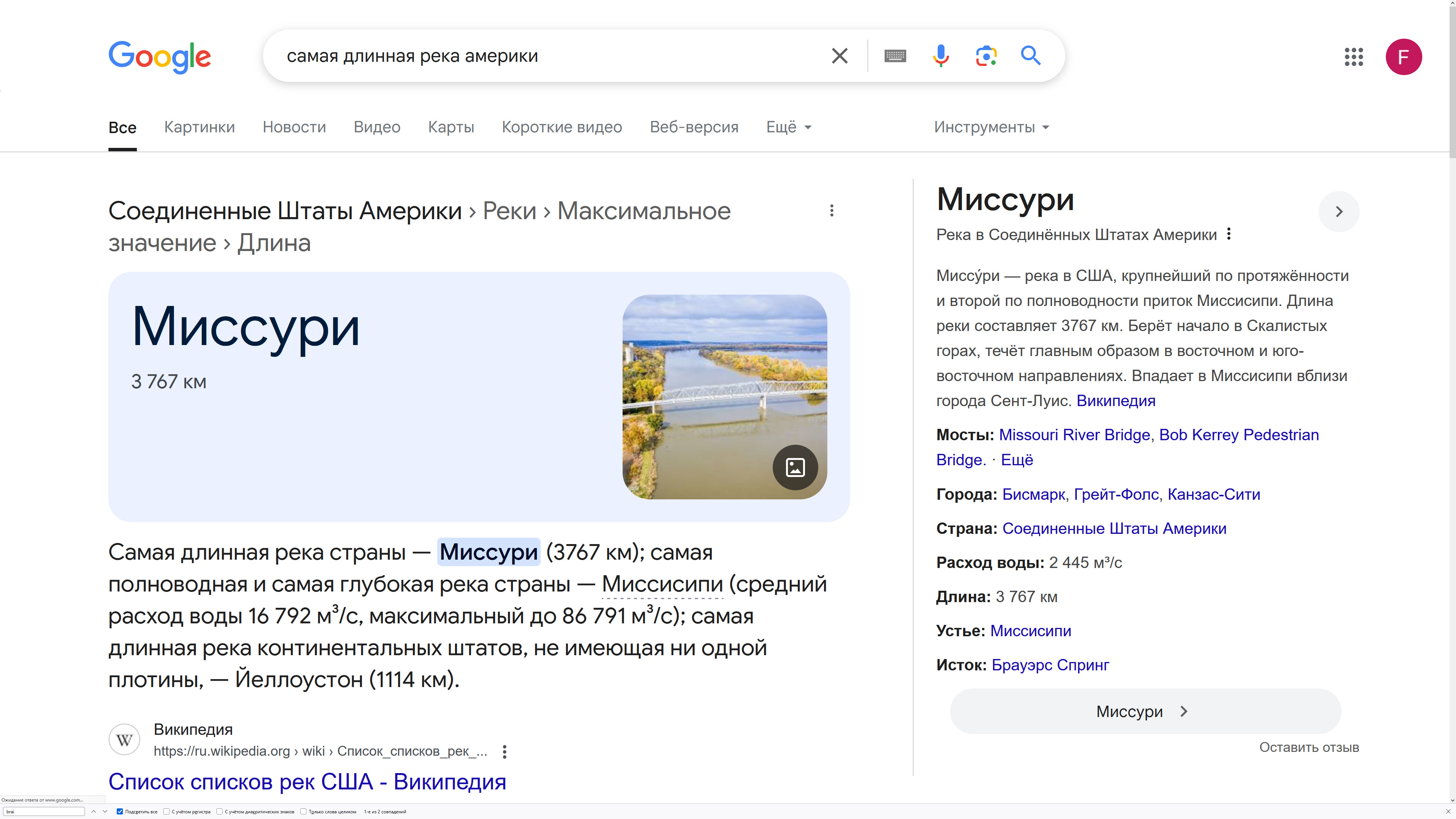Clear the search query with X

[840, 56]
